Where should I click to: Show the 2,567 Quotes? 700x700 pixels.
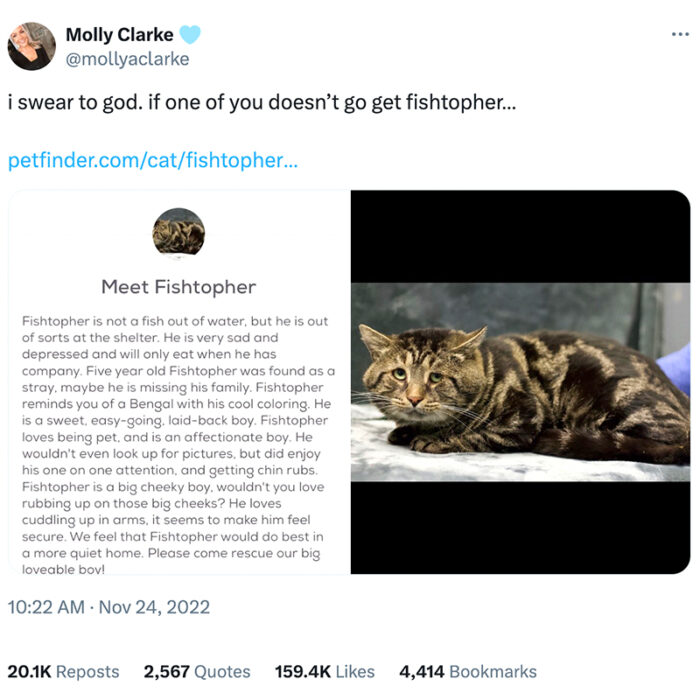(197, 672)
